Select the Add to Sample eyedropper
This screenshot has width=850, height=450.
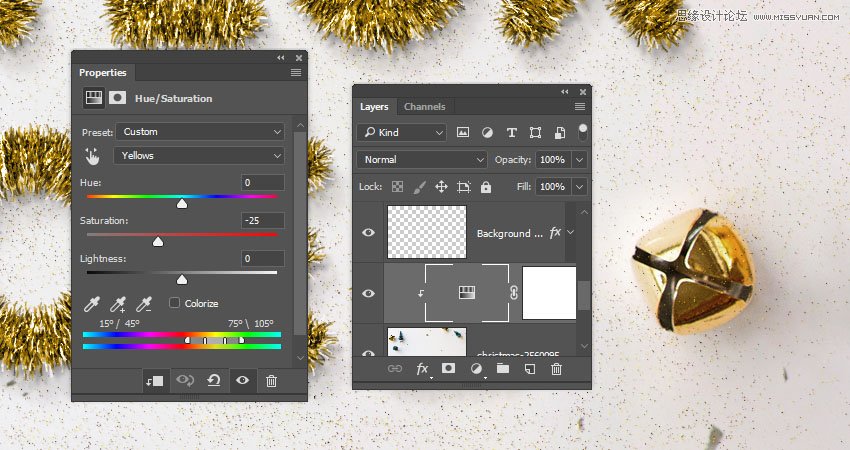118,304
